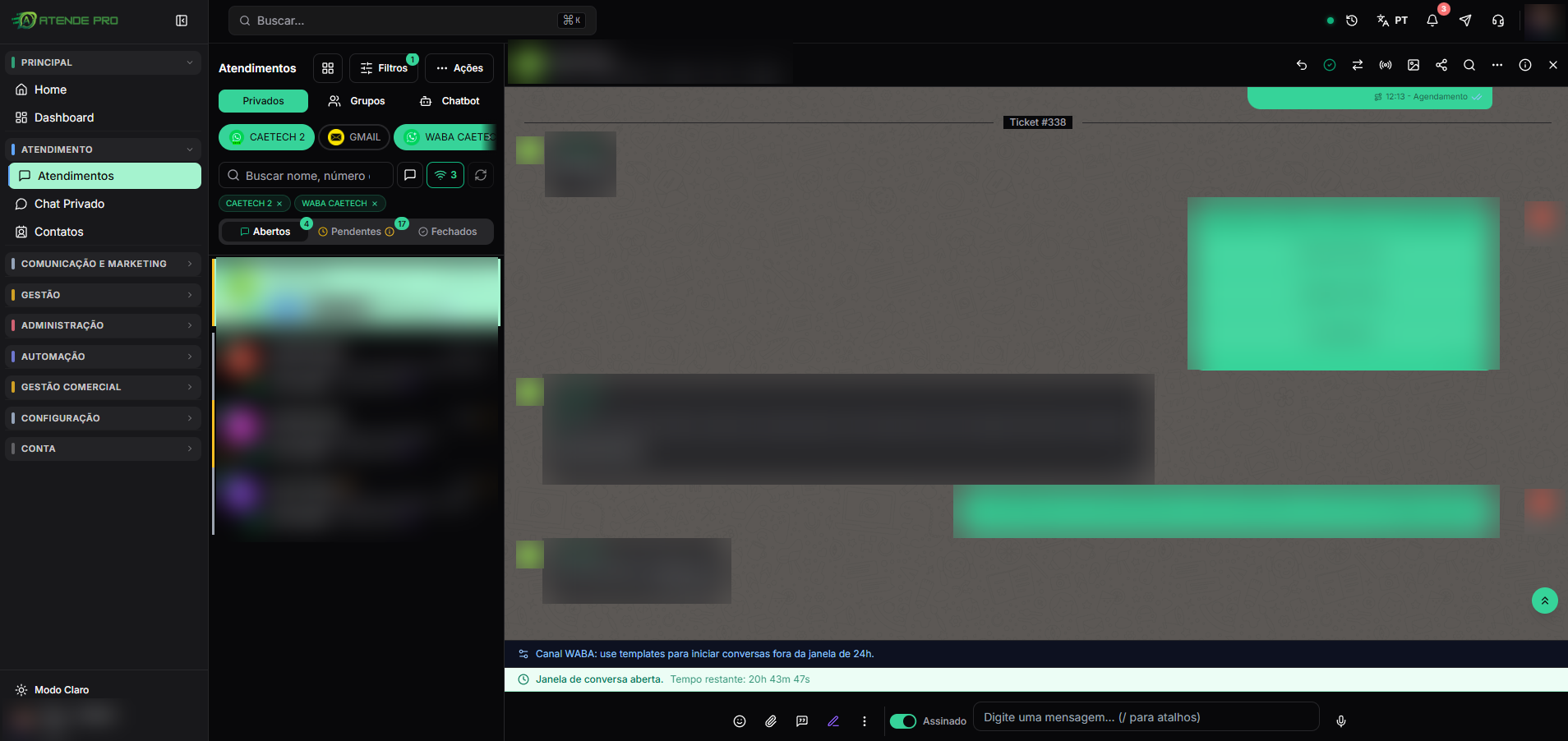Image resolution: width=1568 pixels, height=741 pixels.
Task: Open the media gallery image icon
Action: point(1414,65)
